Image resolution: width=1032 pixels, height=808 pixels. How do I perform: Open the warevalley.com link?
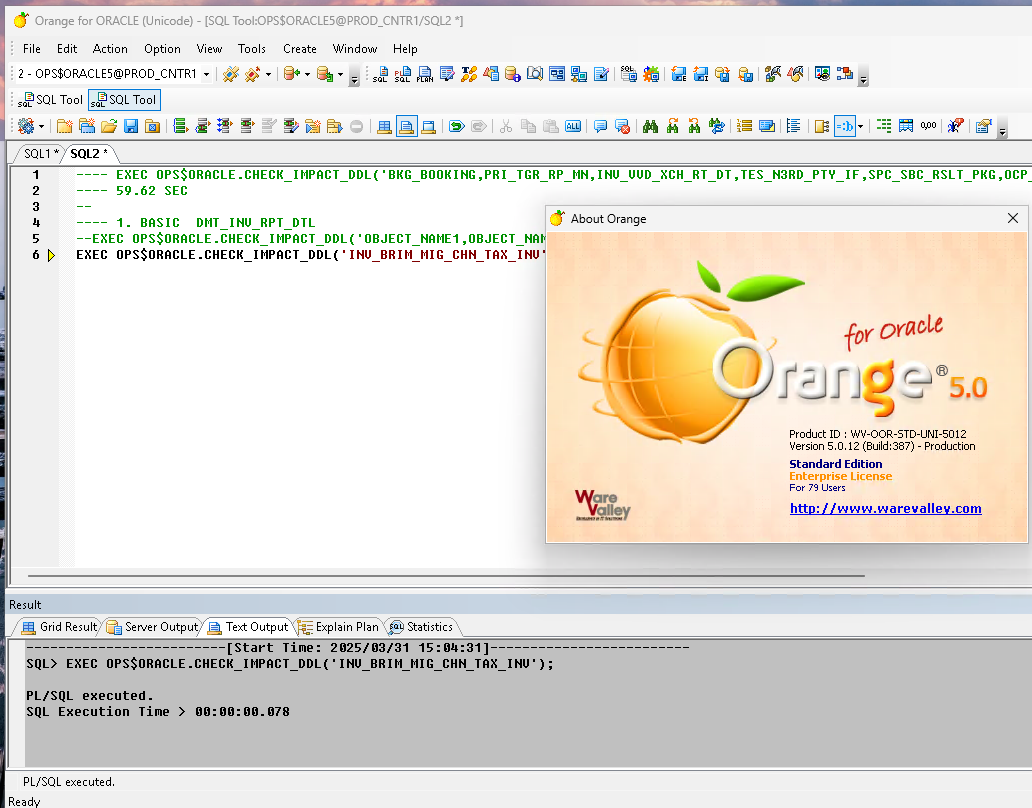click(885, 508)
